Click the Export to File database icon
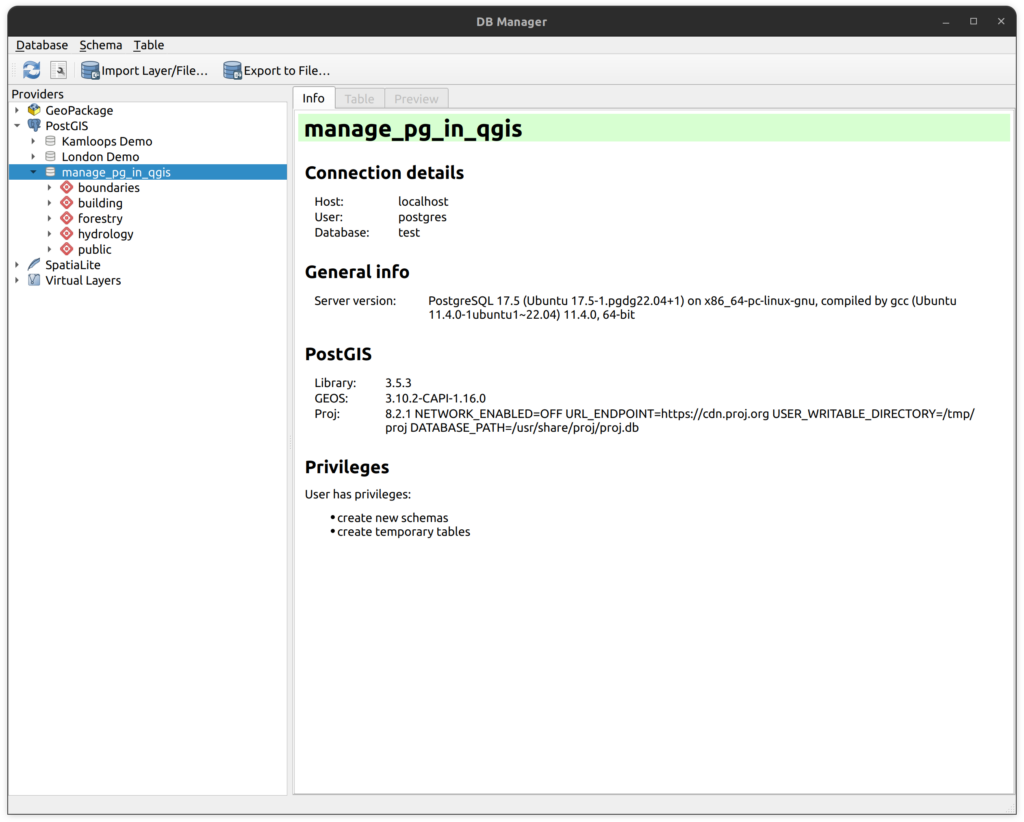Screen dimensions: 1024x822 point(232,70)
